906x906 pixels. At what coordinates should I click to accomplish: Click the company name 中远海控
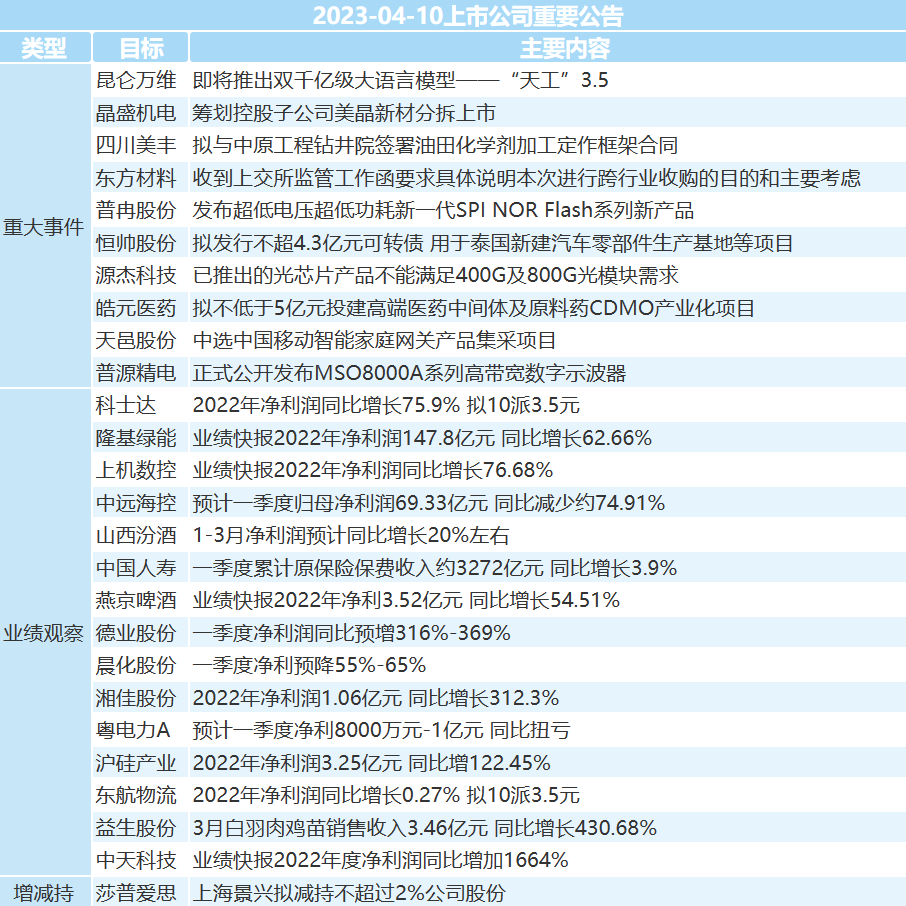tap(136, 503)
